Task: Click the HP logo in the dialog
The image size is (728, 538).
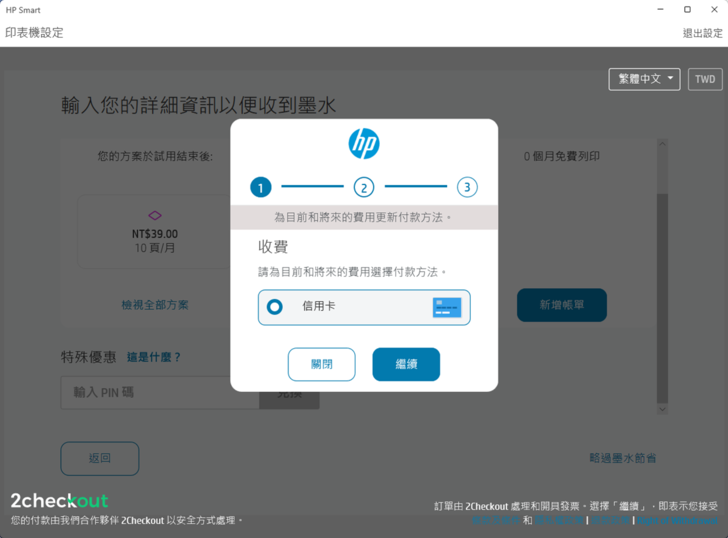Action: [x=364, y=143]
